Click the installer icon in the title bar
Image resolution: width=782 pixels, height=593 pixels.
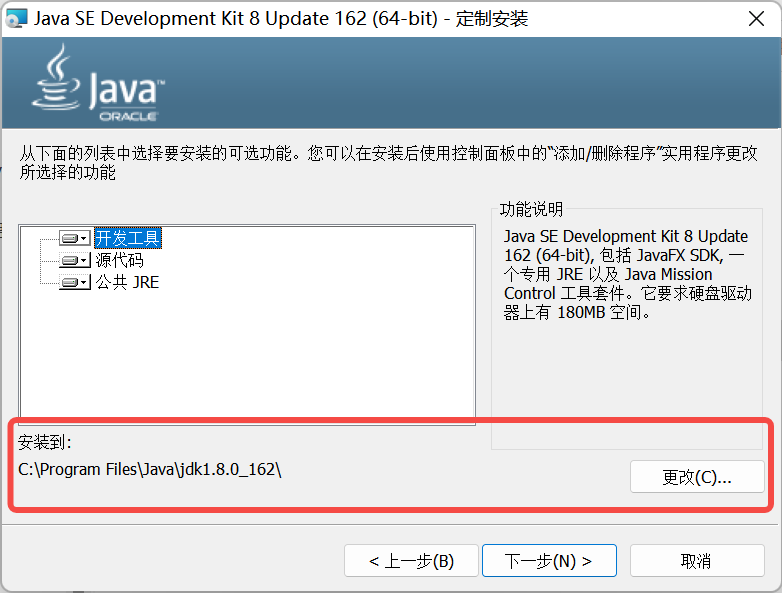tap(15, 19)
